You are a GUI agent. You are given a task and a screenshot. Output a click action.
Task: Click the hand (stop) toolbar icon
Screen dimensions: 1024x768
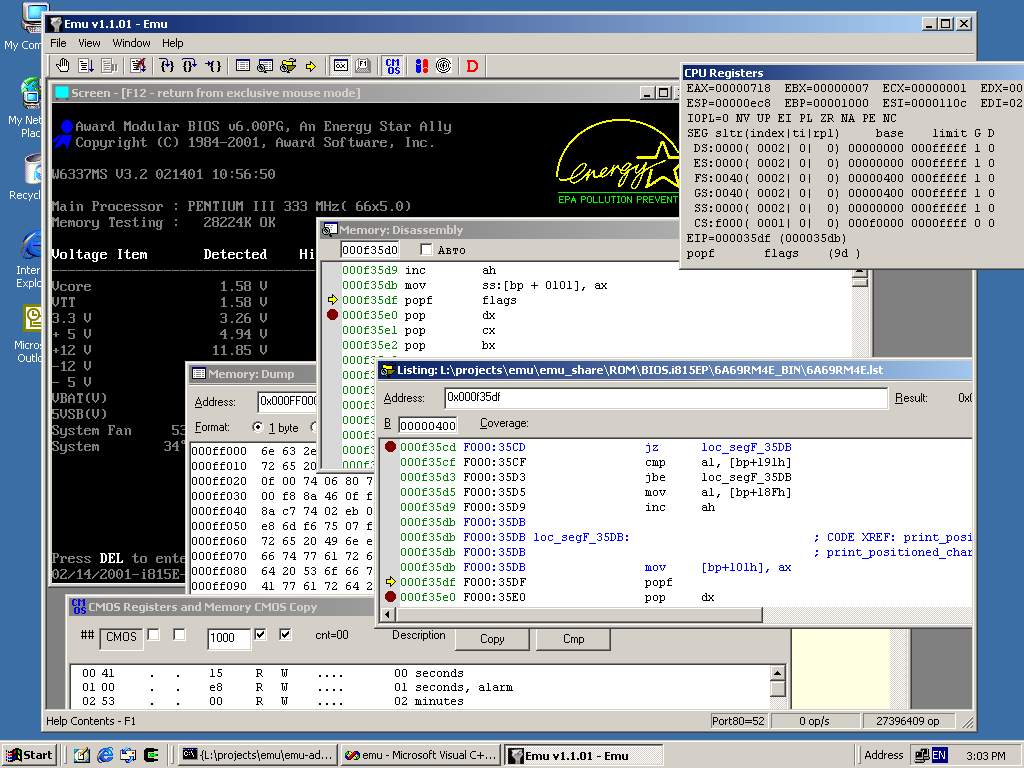click(63, 65)
